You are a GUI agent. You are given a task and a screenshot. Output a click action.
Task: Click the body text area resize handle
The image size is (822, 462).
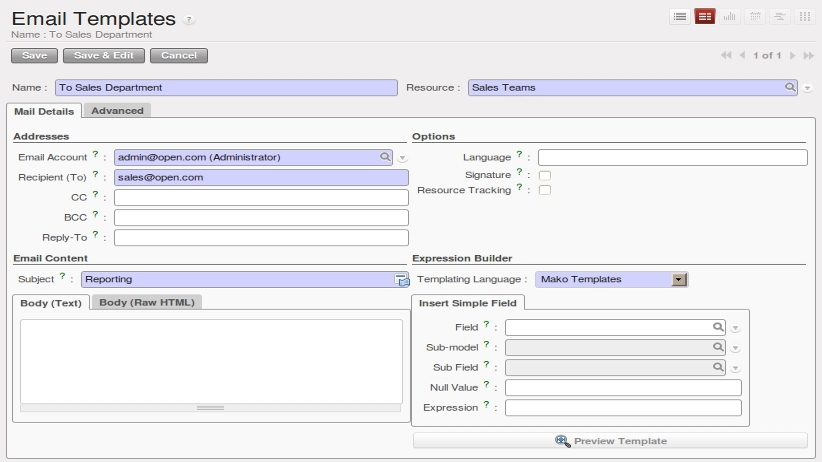(210, 407)
